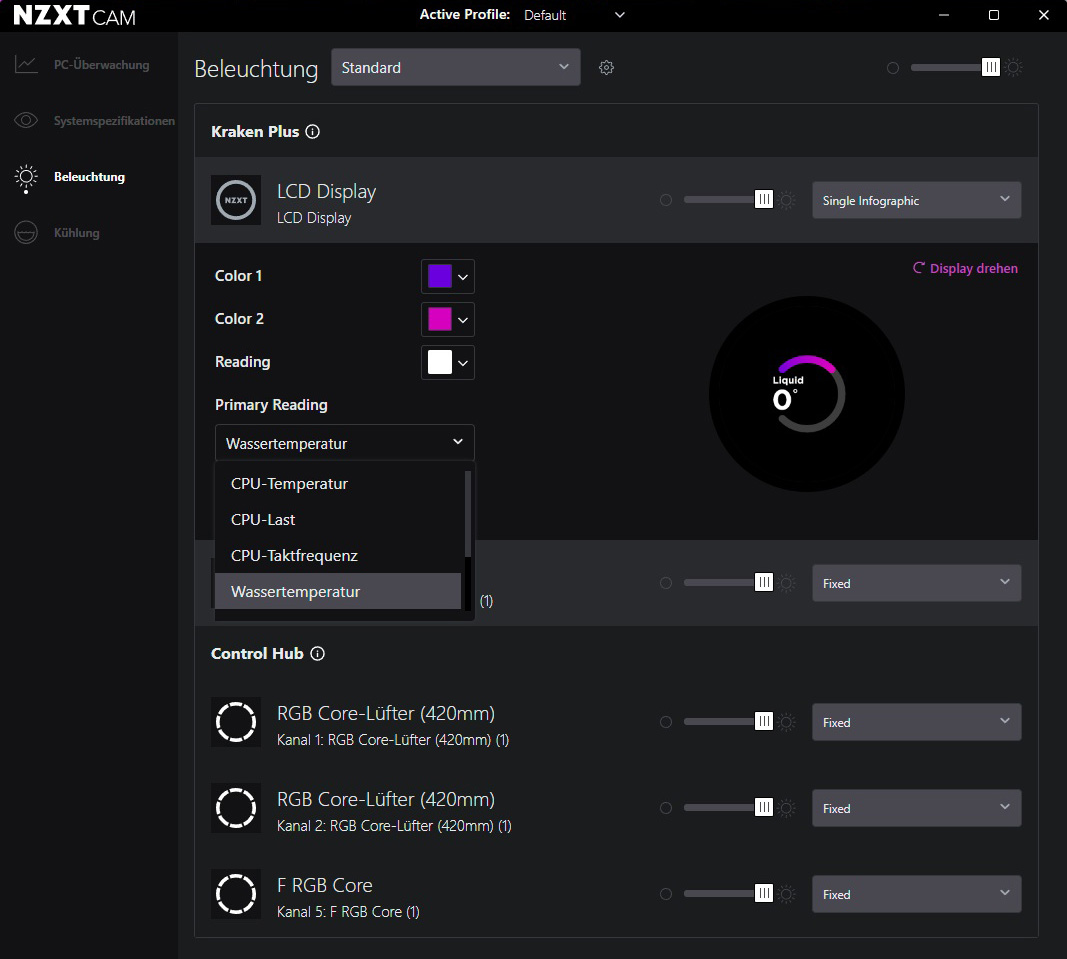Expand the Color 1 picker arrow
Image resolution: width=1067 pixels, height=959 pixels.
(x=463, y=277)
